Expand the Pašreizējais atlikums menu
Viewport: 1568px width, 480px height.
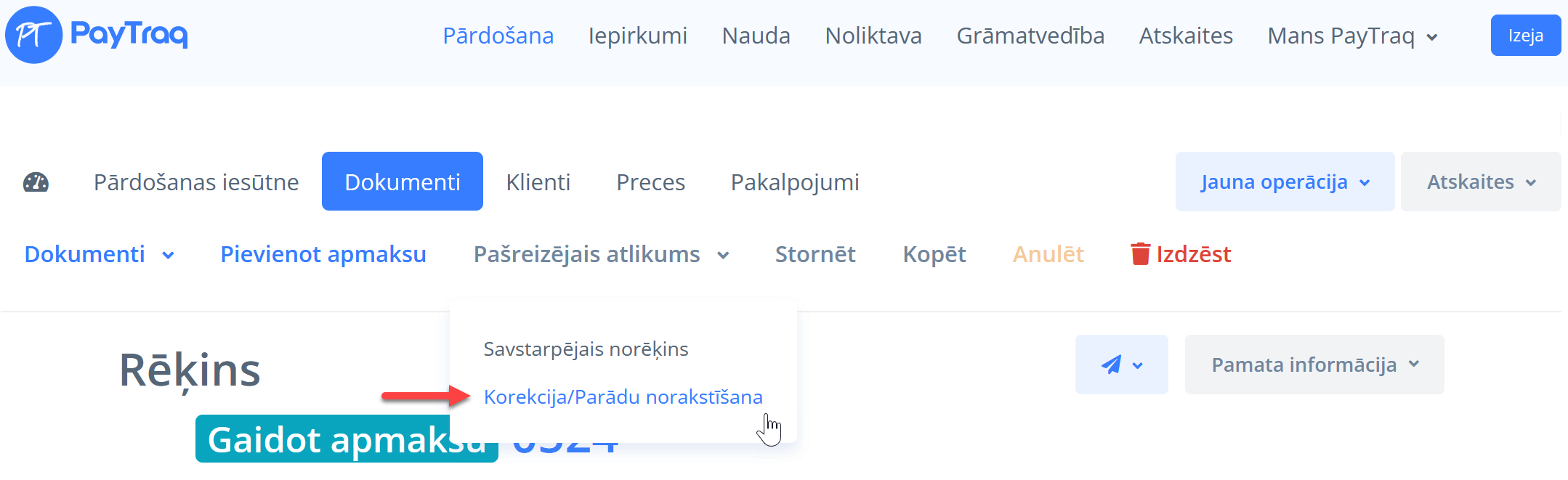point(601,254)
